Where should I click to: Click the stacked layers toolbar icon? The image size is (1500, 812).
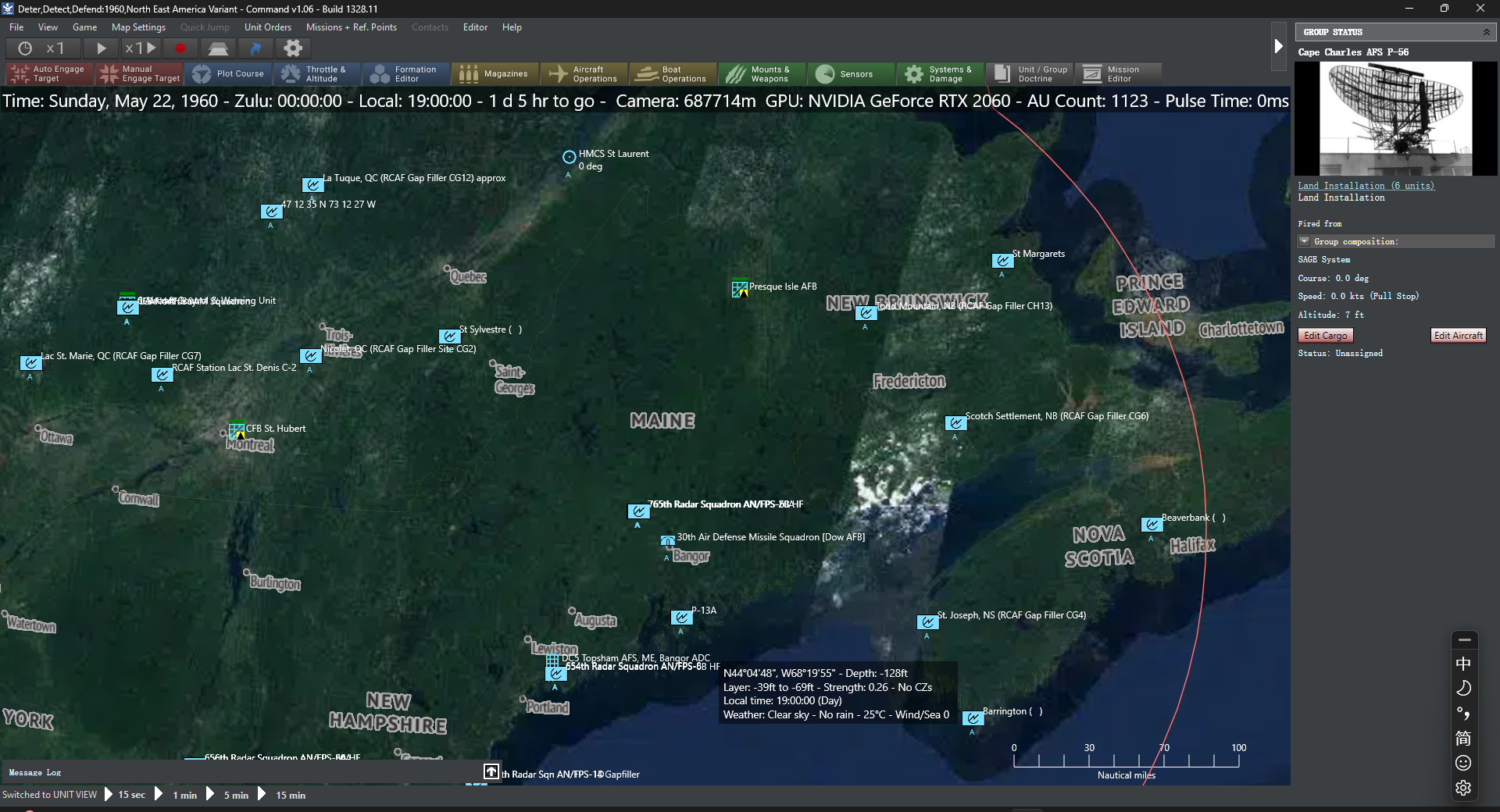point(218,48)
